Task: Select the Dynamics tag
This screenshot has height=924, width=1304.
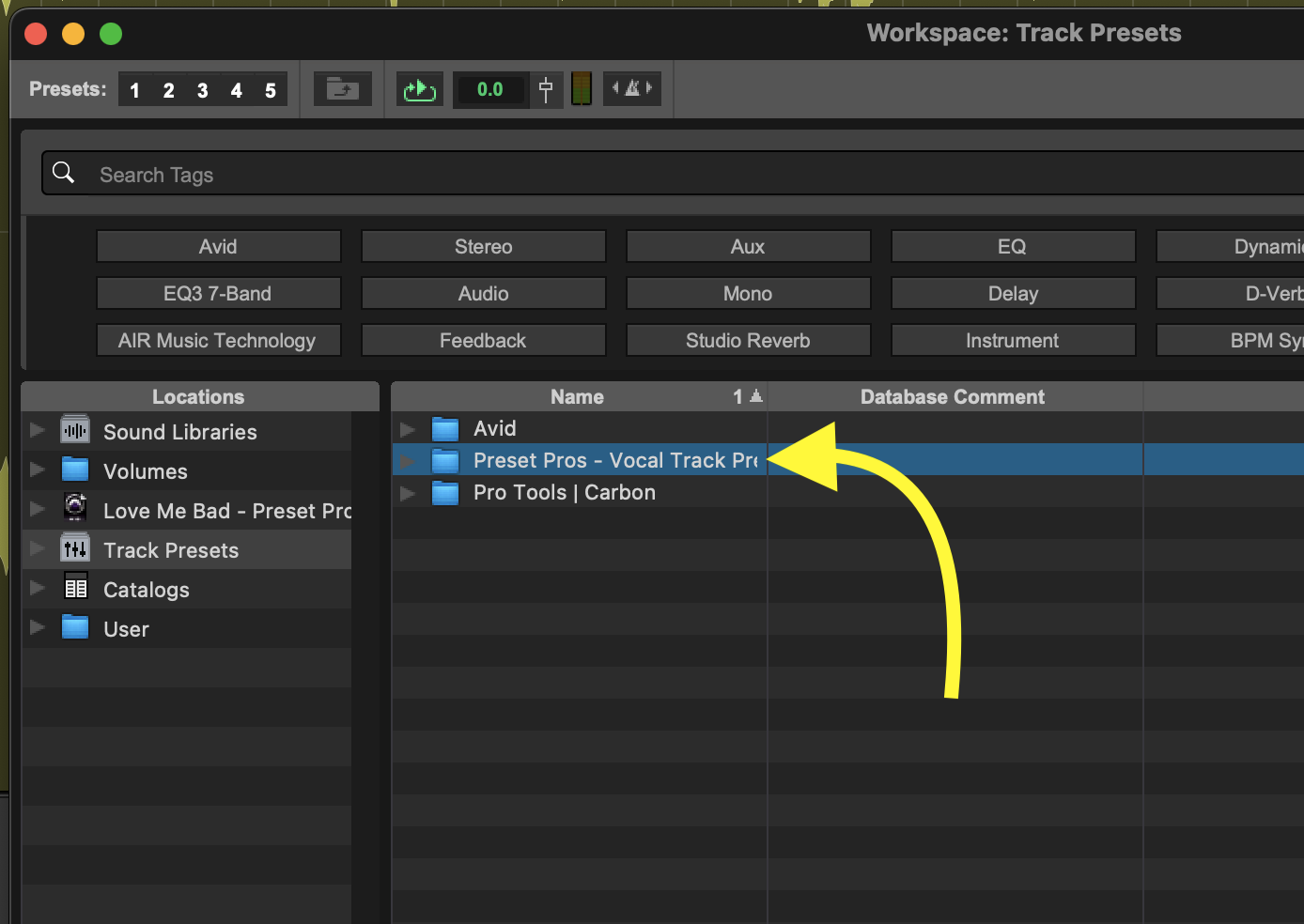Action: [x=1231, y=246]
